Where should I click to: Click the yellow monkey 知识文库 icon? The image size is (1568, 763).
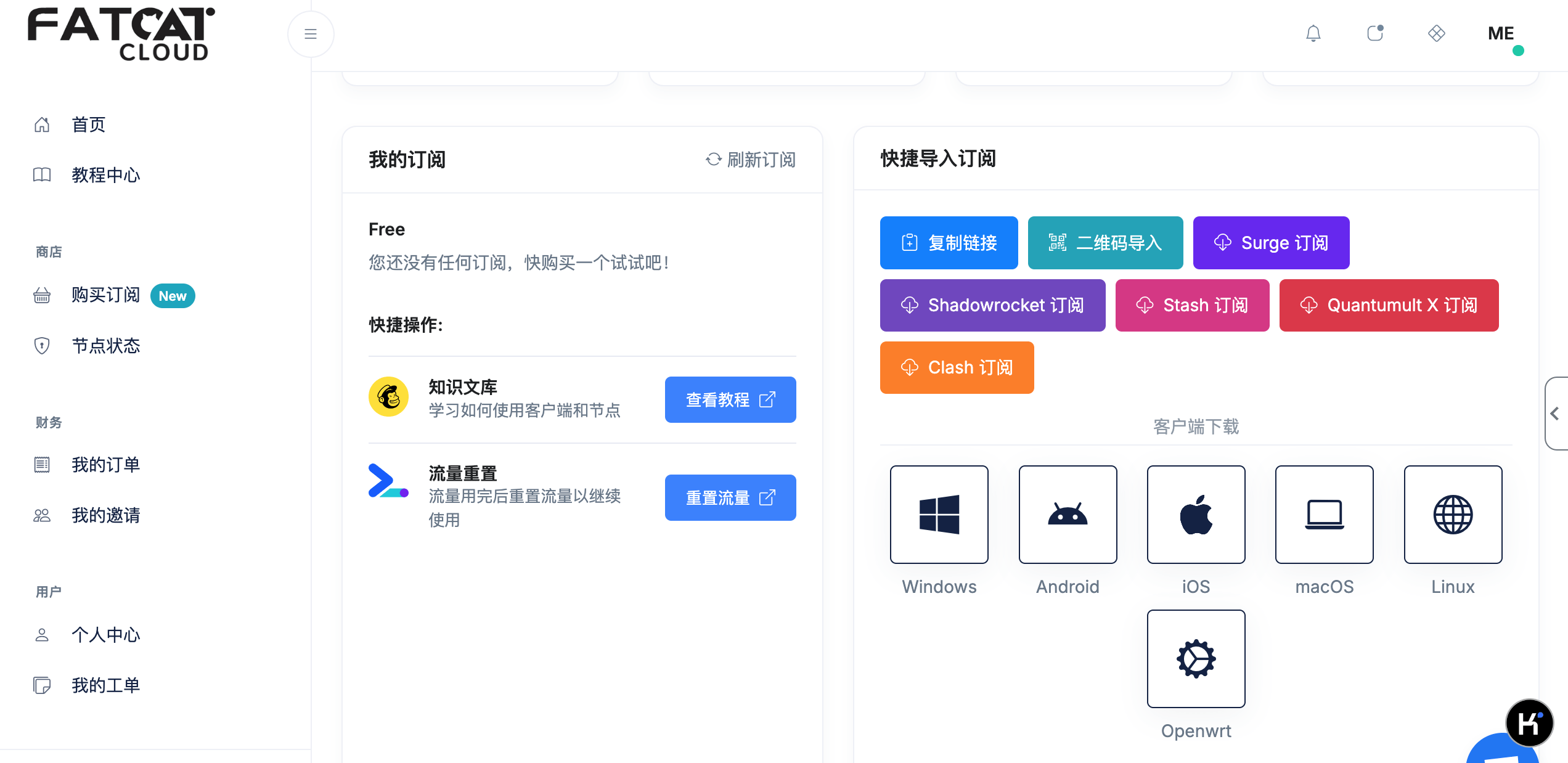click(x=388, y=397)
